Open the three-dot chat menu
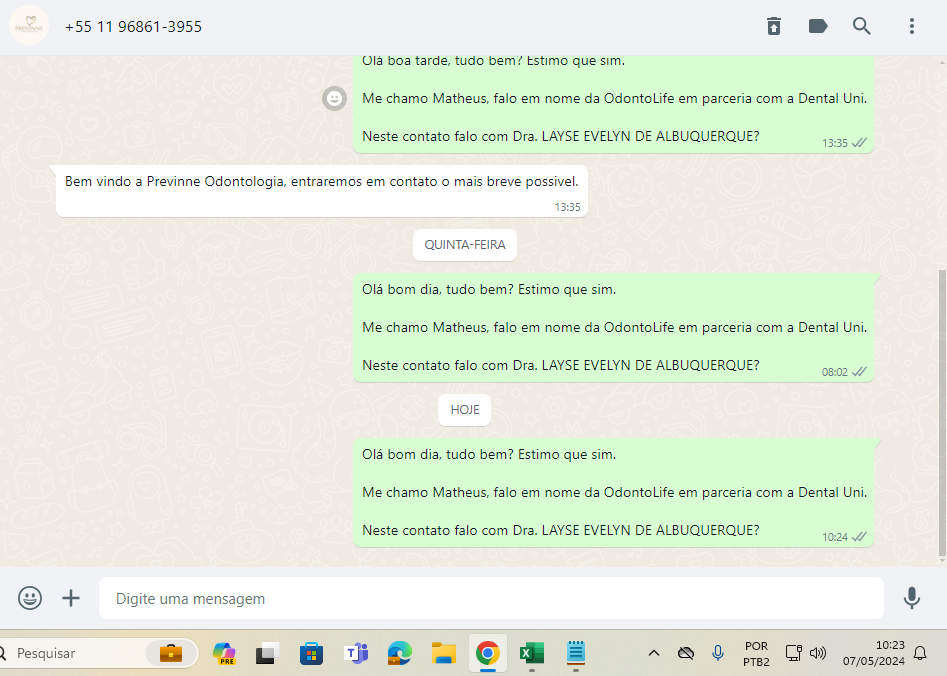 click(912, 26)
